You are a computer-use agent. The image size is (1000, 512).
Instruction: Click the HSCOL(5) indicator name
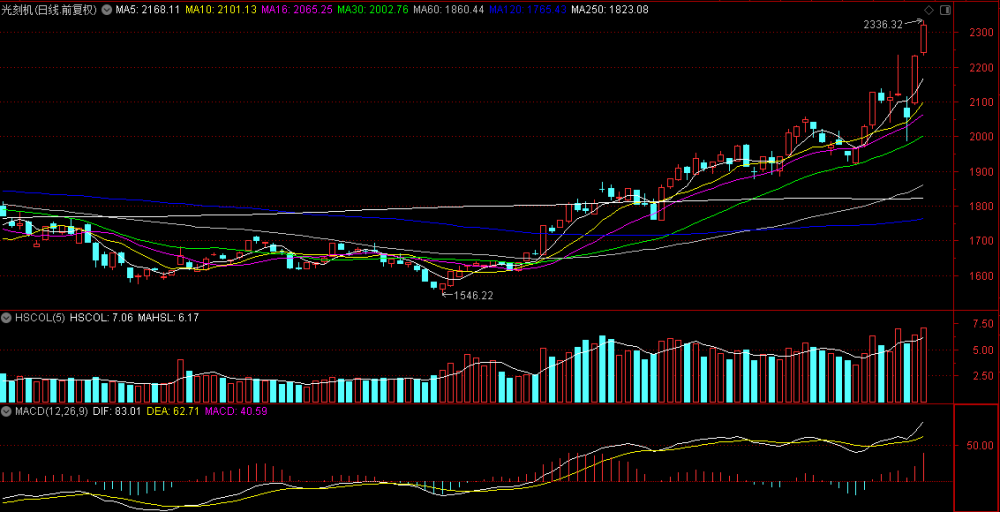pos(38,317)
